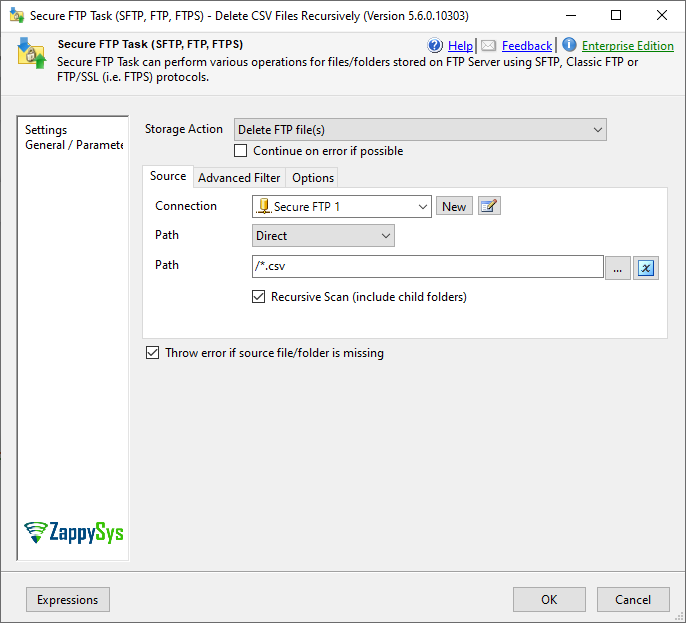Click the Enterprise Edition info icon

(x=569, y=45)
